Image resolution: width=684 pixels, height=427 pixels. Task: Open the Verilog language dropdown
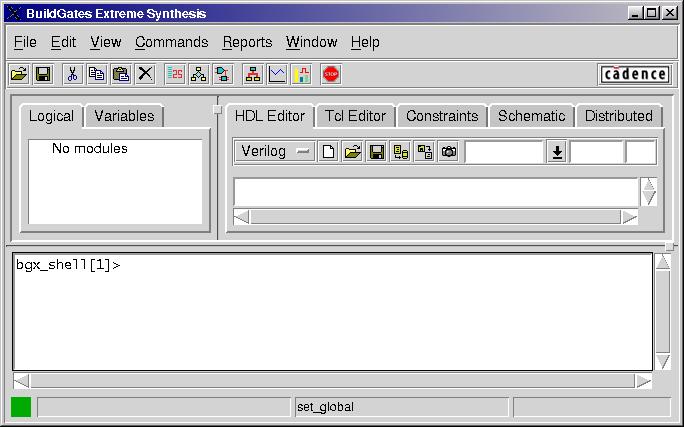pos(275,152)
